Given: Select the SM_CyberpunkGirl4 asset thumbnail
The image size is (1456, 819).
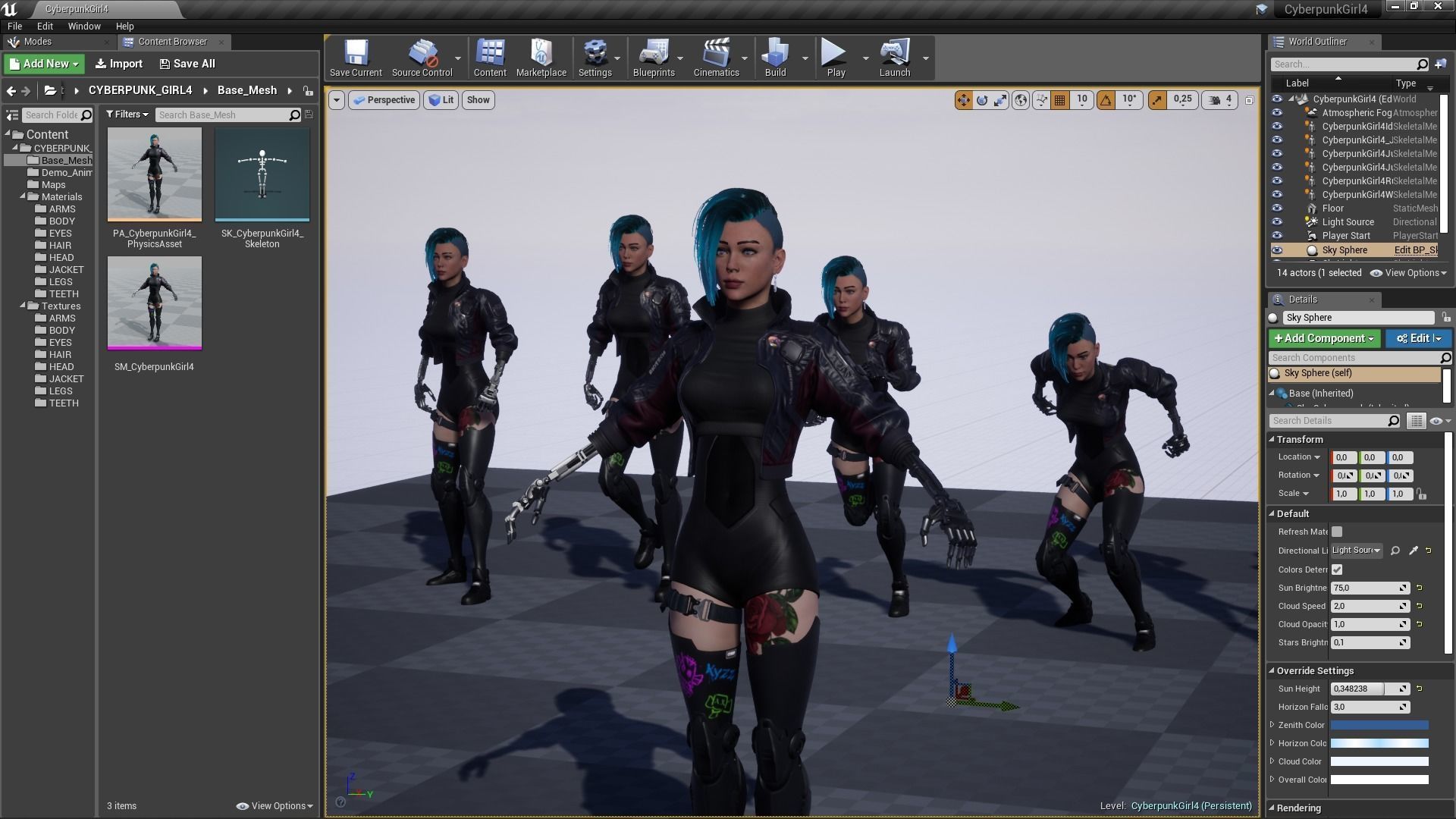Looking at the screenshot, I should (155, 303).
